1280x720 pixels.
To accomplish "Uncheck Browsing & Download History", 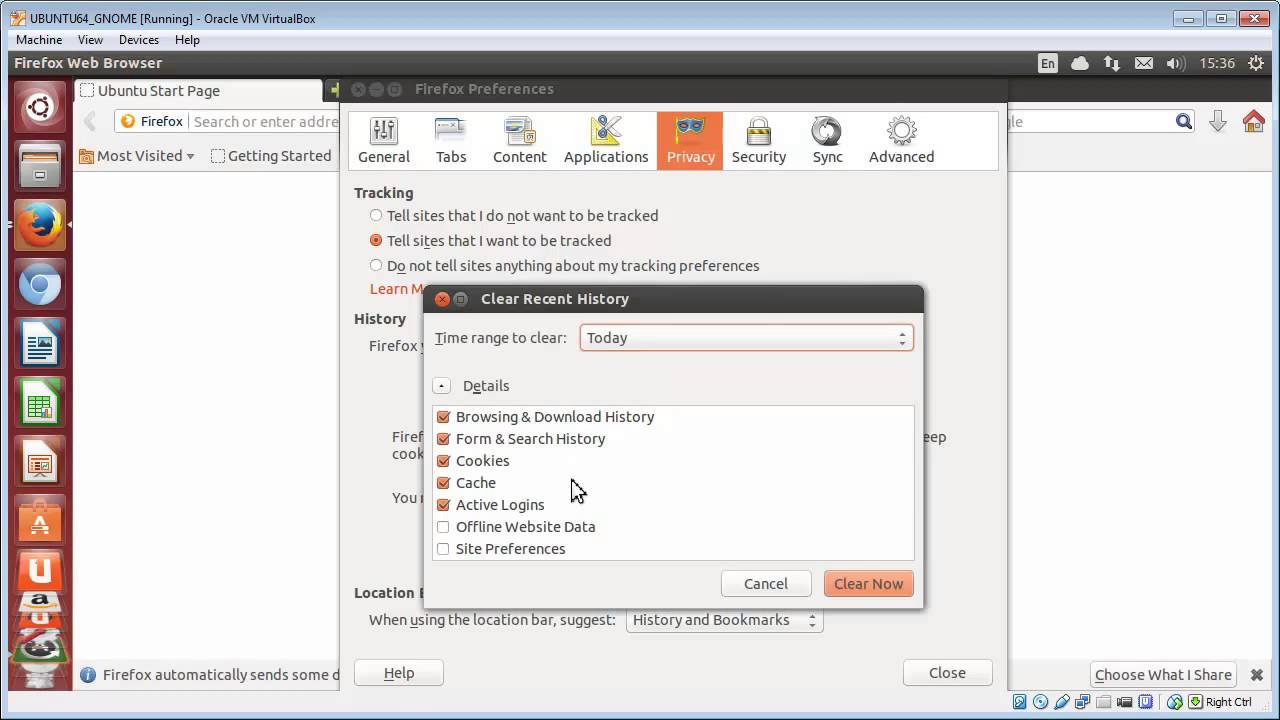I will [443, 417].
